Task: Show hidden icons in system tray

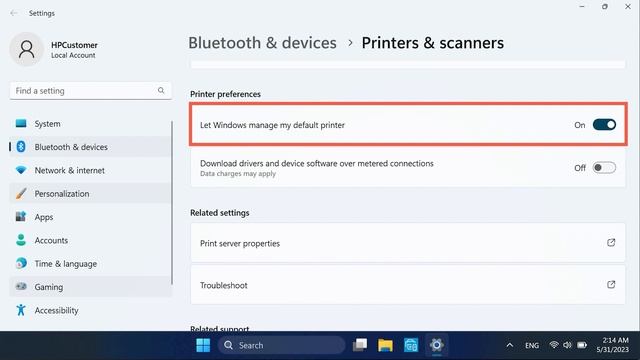Action: coord(510,345)
